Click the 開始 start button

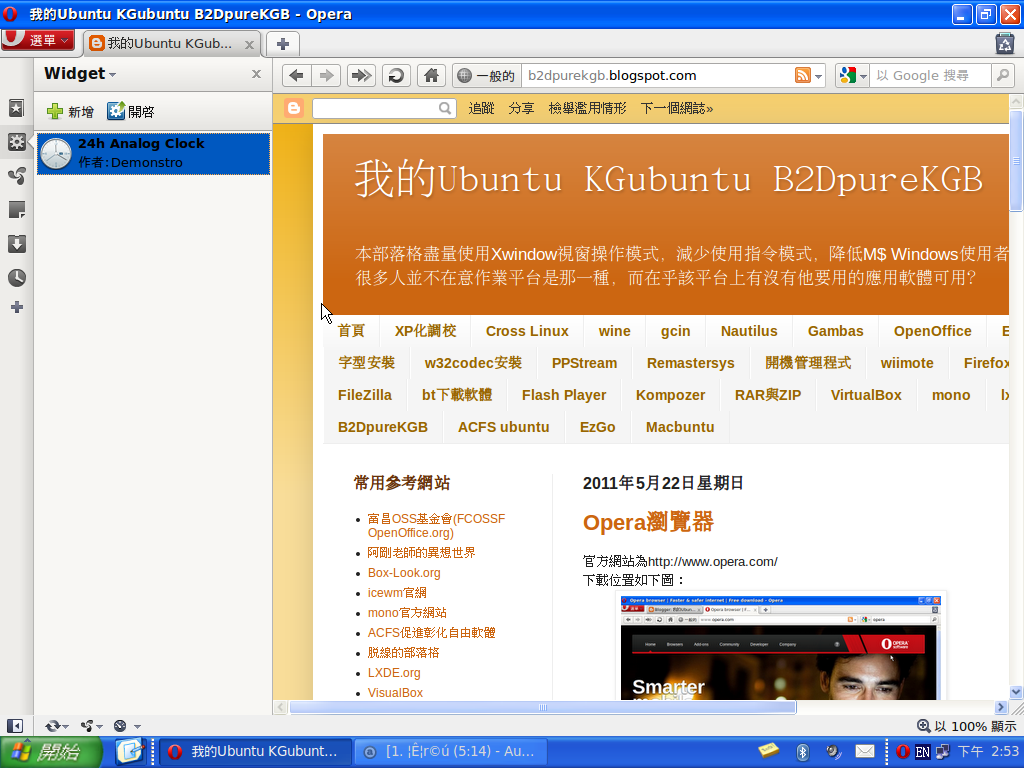pyautogui.click(x=51, y=752)
